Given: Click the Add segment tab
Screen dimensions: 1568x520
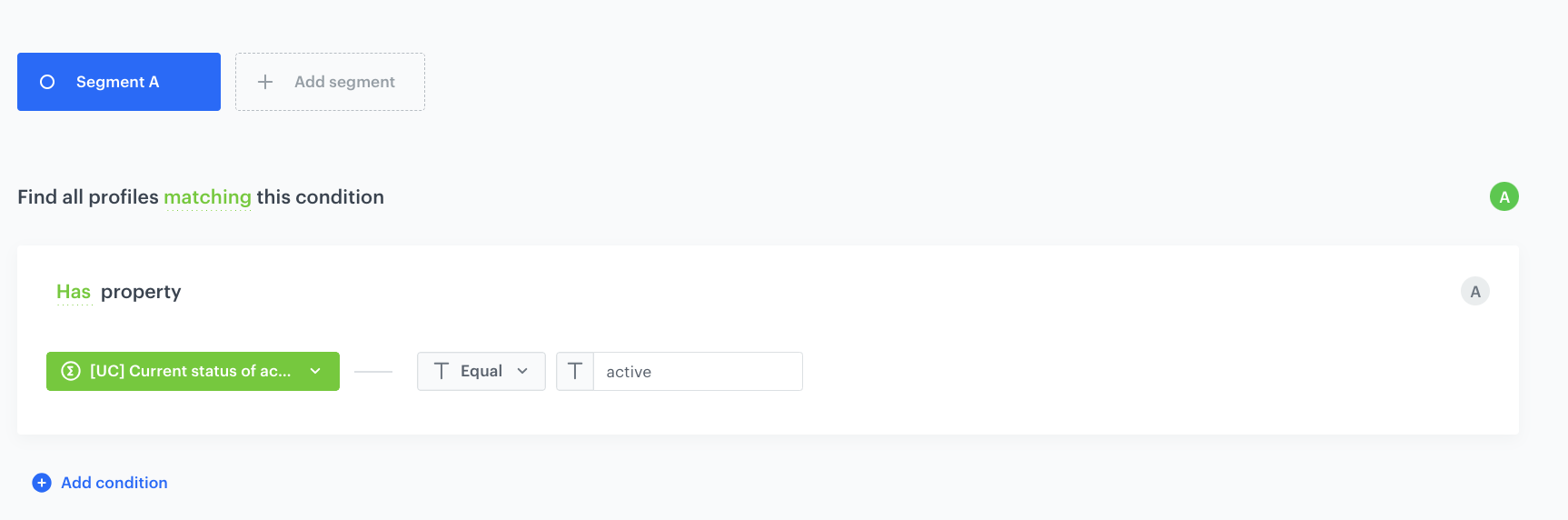Looking at the screenshot, I should pos(344,82).
